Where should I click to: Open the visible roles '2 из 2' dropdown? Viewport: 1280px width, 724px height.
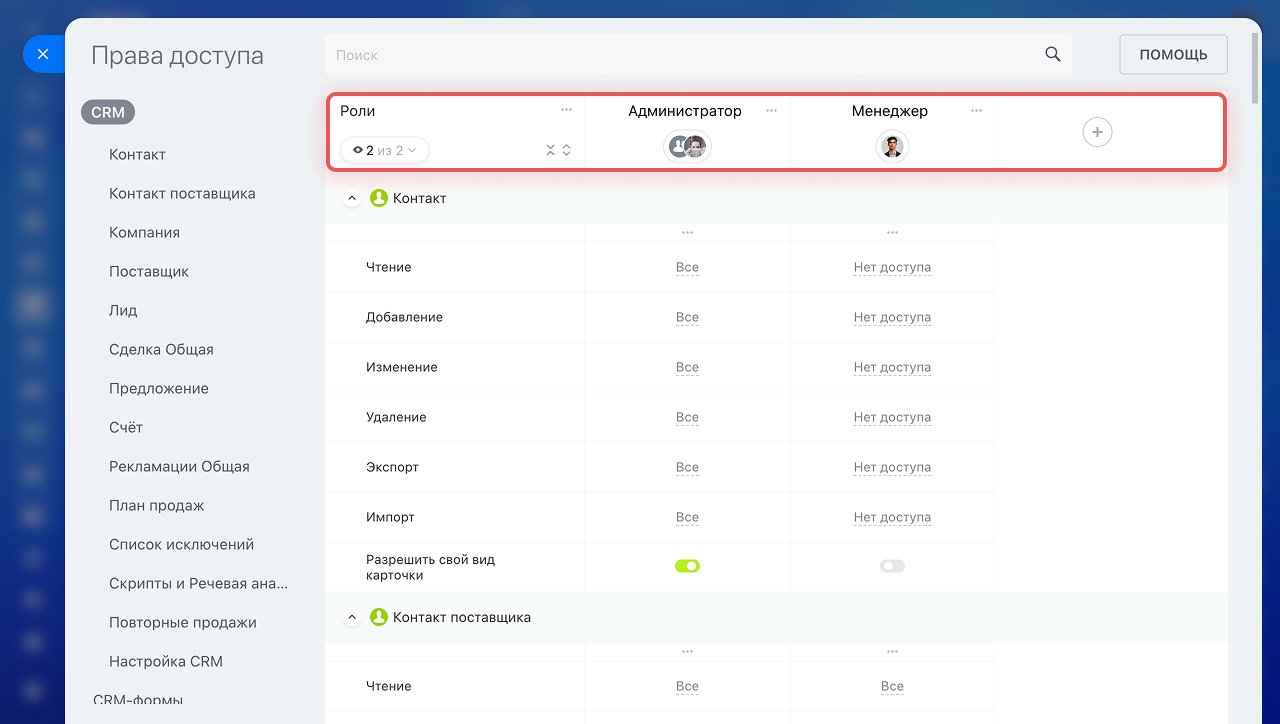point(385,150)
